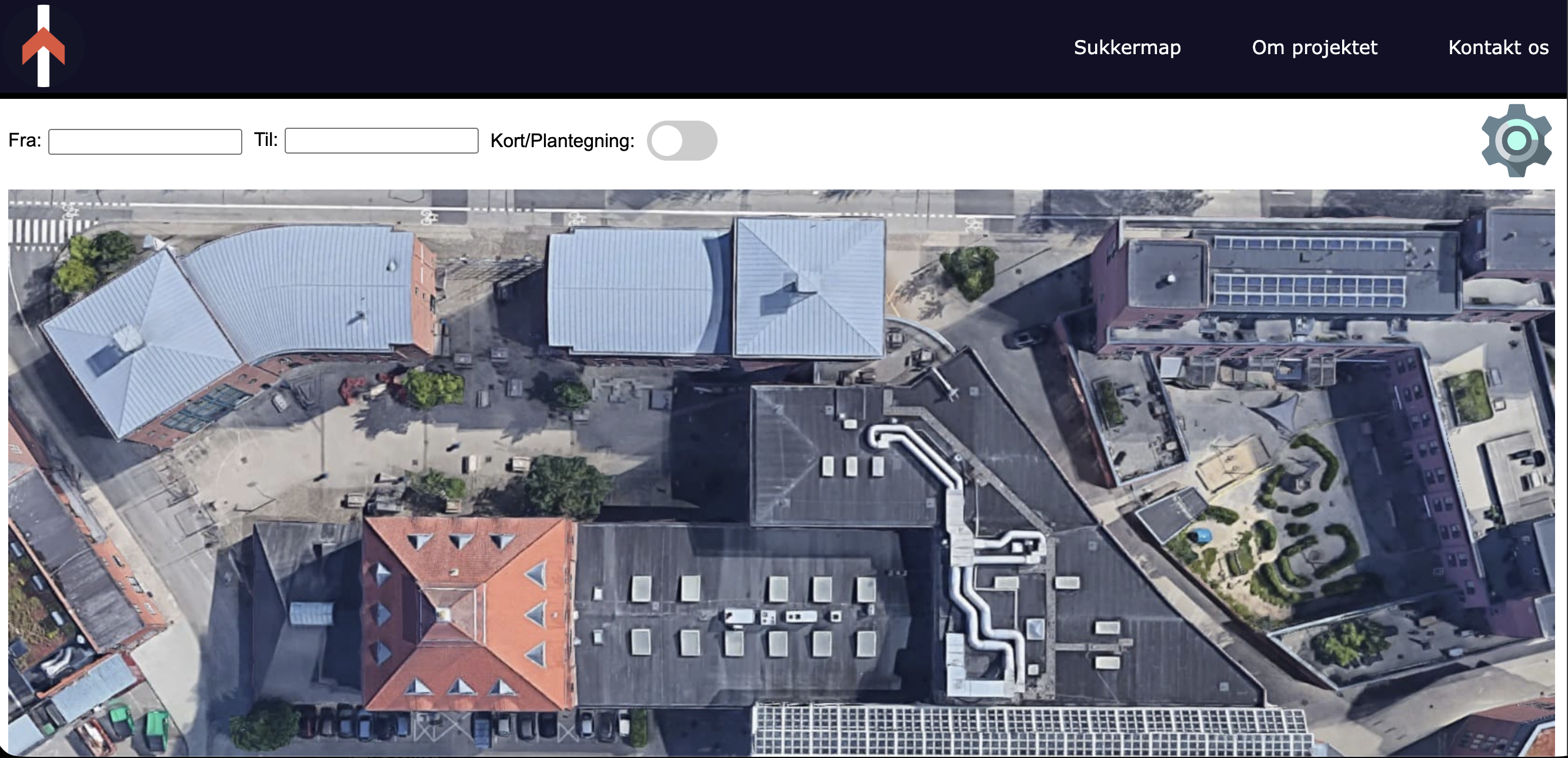
Task: Select Sukkermap in the navigation bar
Action: [x=1127, y=48]
